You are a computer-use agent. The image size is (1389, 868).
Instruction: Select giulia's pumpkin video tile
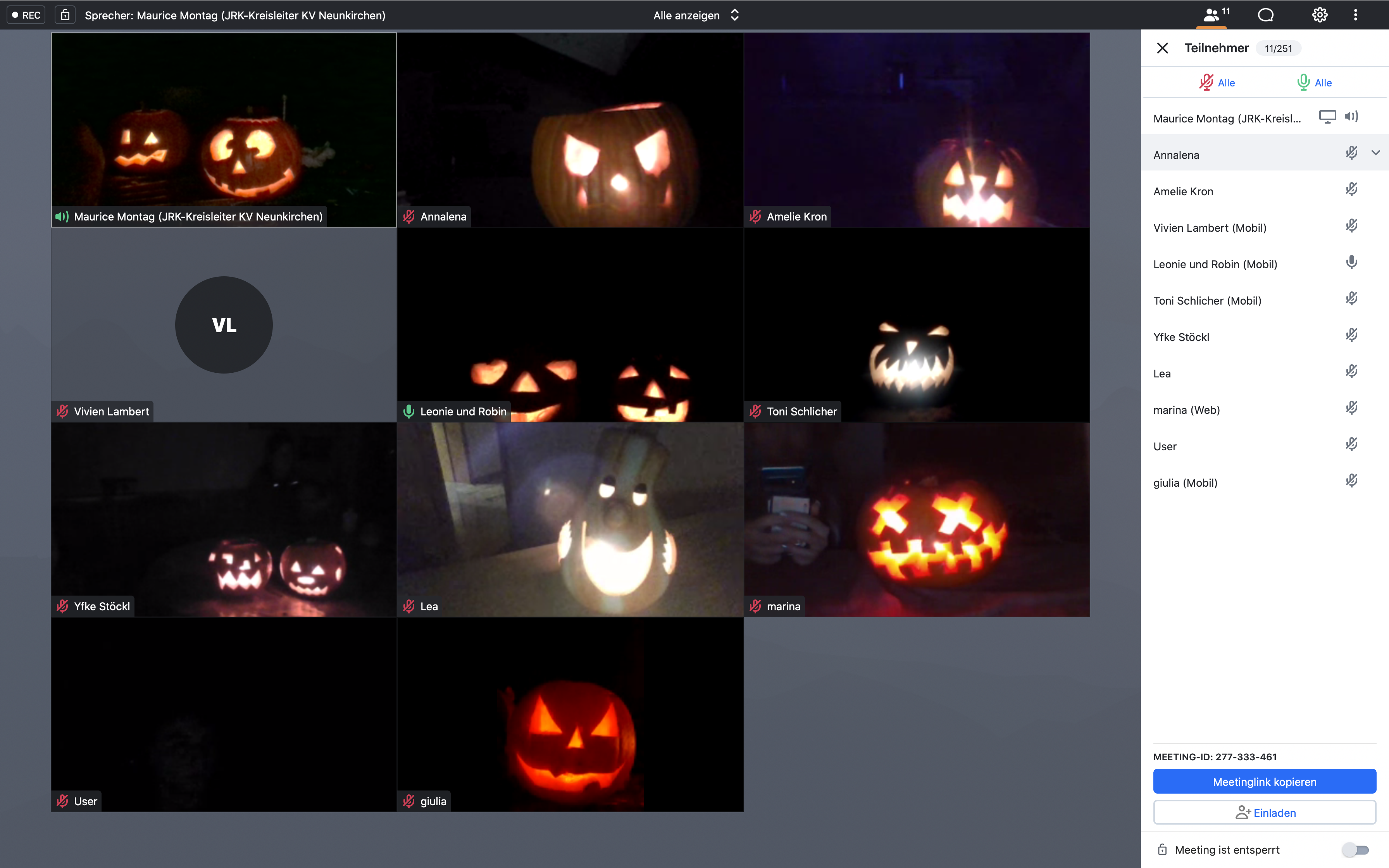[570, 715]
